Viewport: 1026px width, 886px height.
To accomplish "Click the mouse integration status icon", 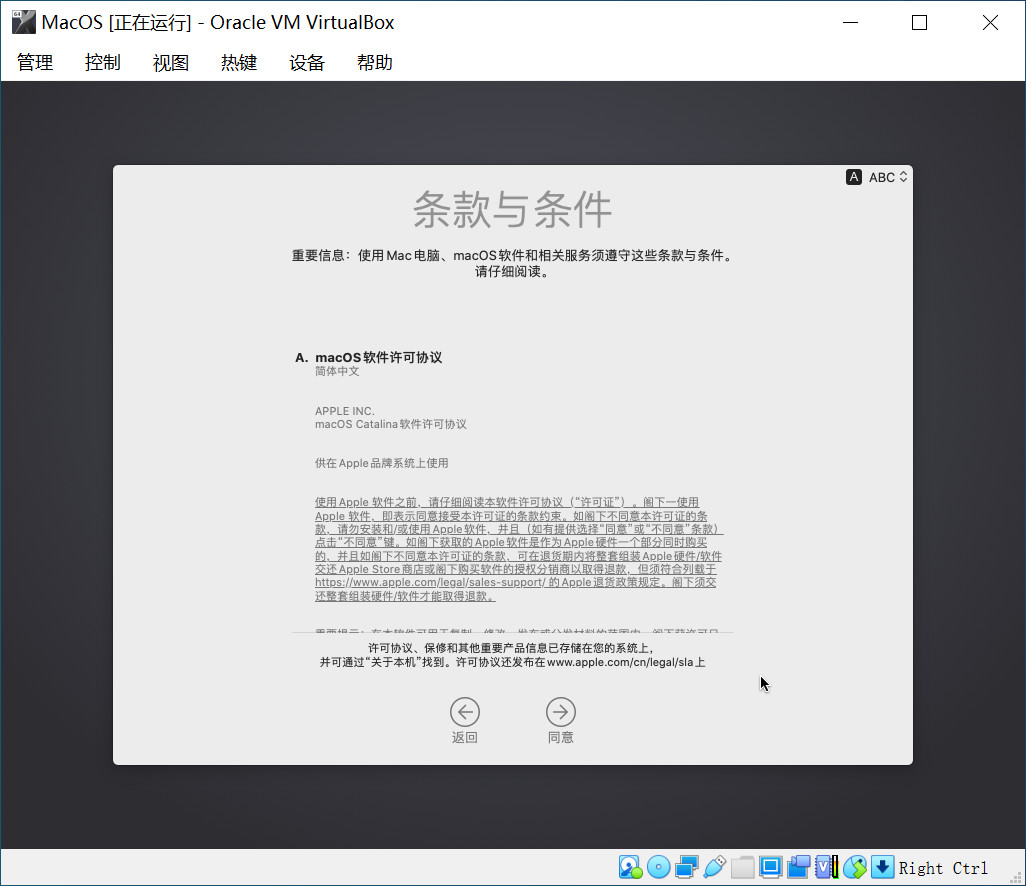I will click(x=855, y=868).
